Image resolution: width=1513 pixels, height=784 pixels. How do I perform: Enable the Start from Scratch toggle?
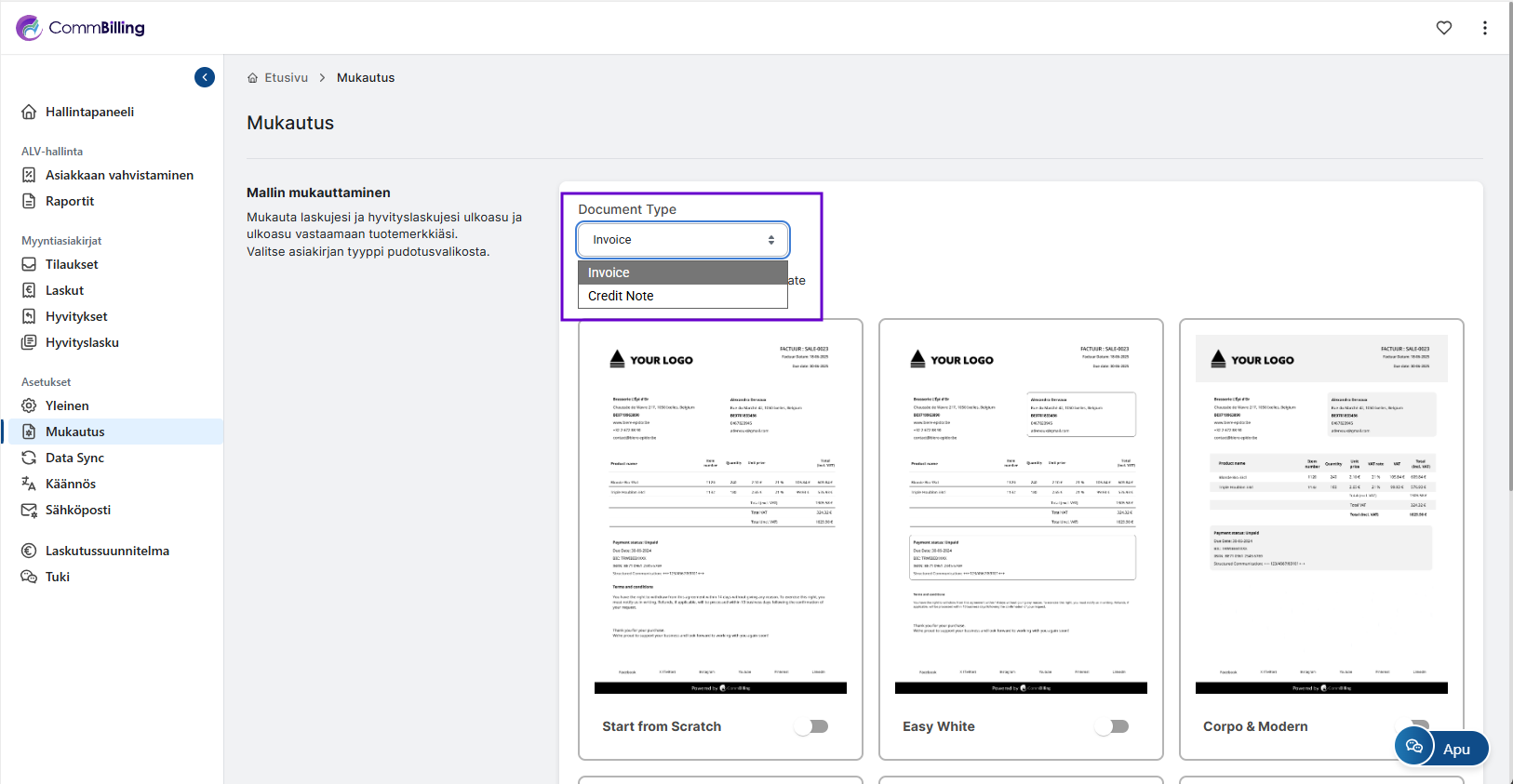(812, 726)
